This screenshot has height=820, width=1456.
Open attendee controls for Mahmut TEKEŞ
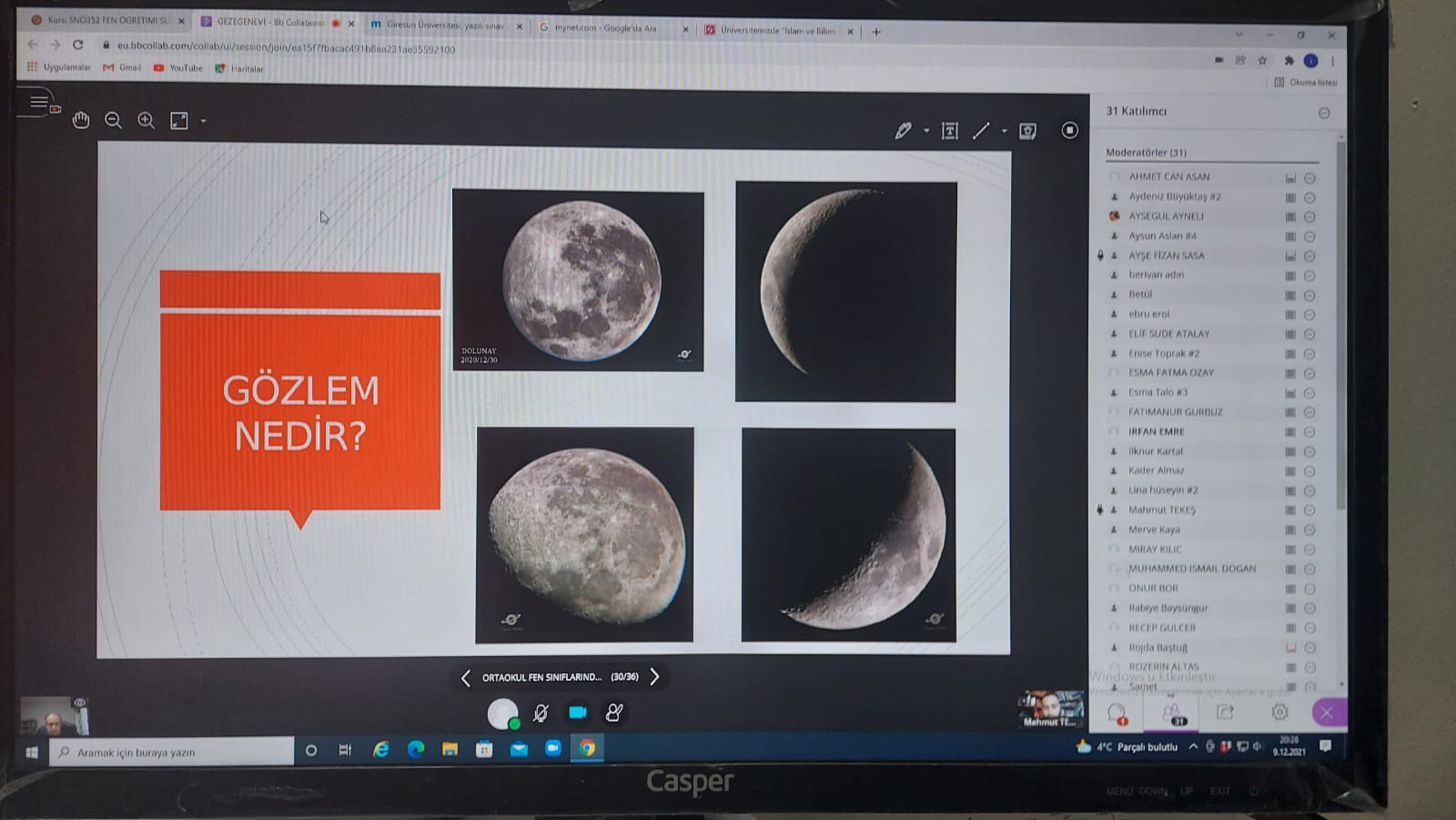[x=1310, y=511]
